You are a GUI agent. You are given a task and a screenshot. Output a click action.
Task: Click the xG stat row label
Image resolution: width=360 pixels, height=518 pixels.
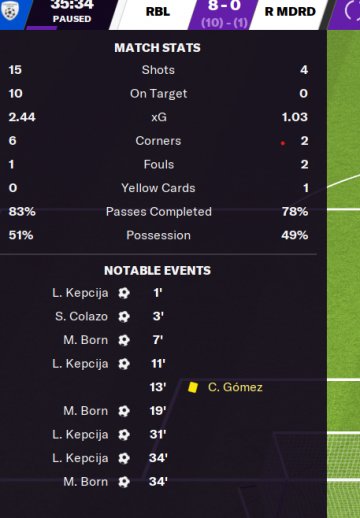[x=159, y=117]
